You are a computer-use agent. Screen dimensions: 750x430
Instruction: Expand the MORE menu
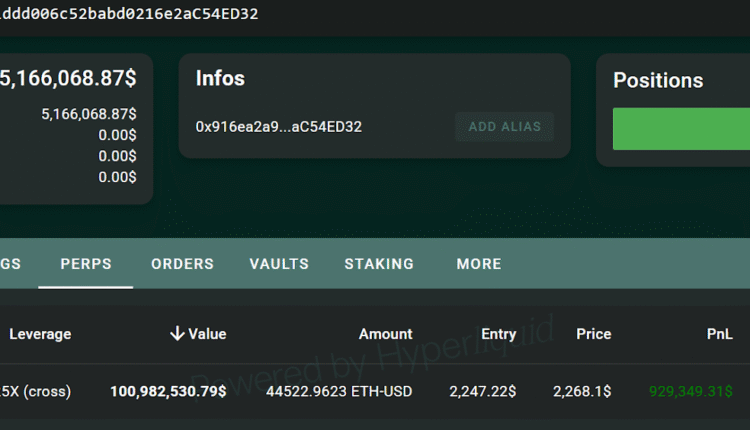[479, 264]
